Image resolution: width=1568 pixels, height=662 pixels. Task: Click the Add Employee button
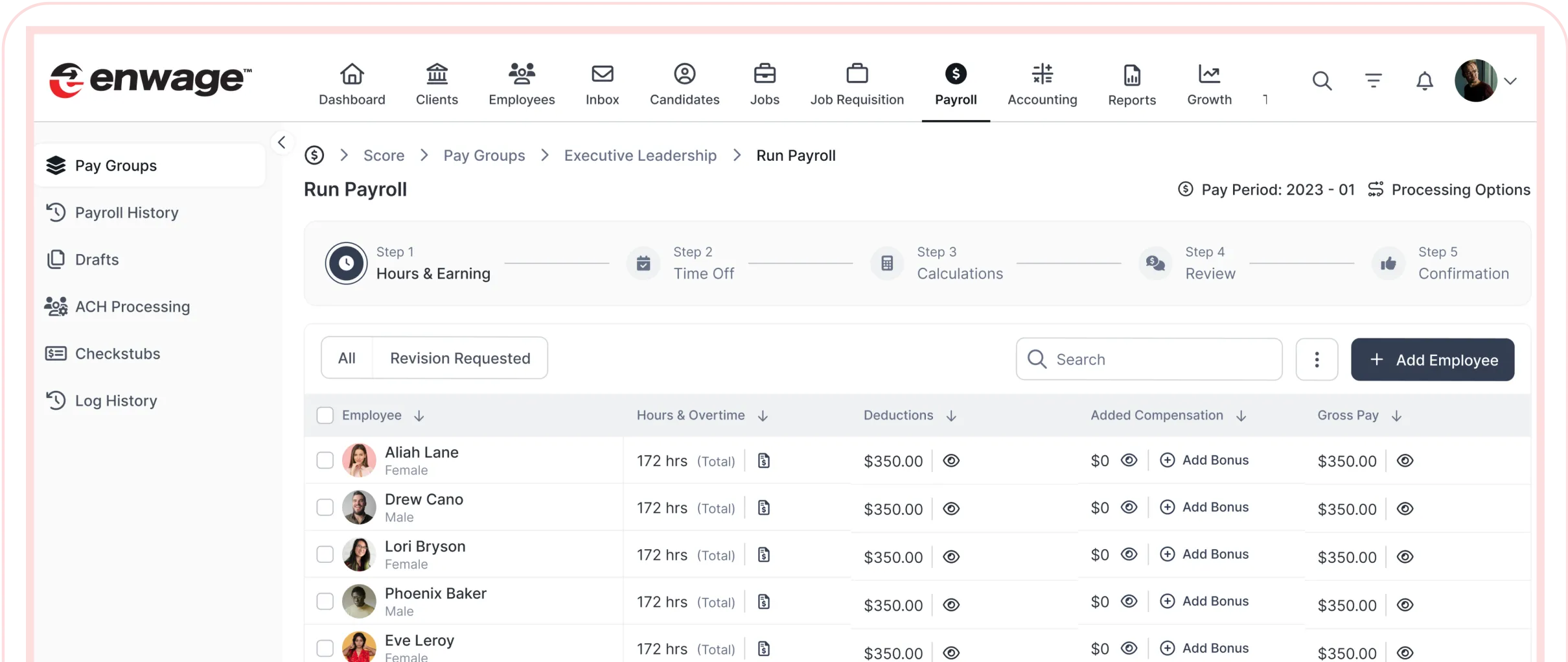point(1432,360)
